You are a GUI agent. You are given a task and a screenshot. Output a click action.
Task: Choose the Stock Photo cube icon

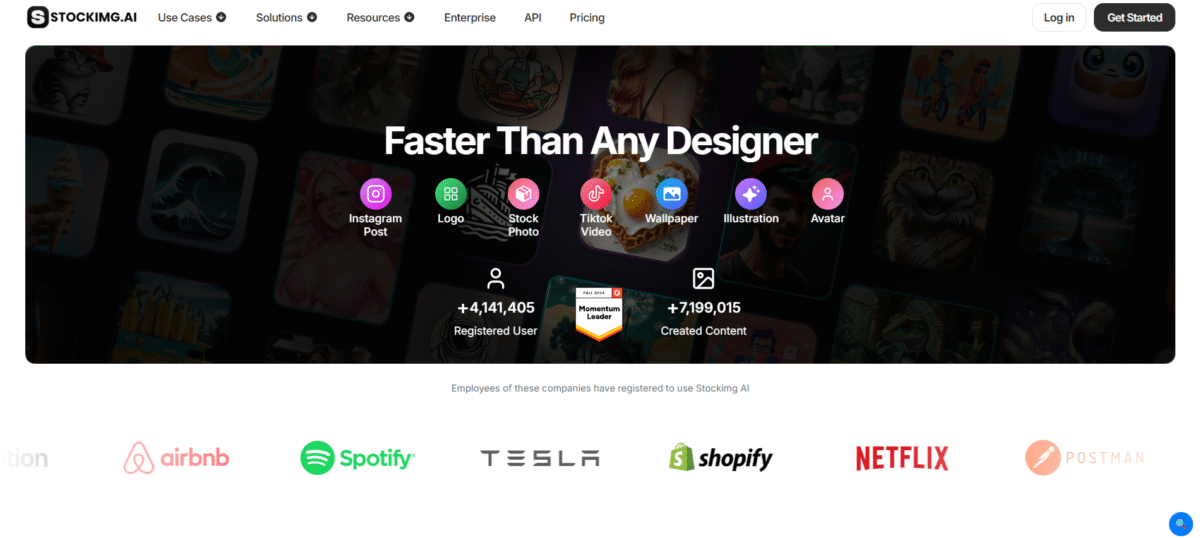tap(523, 194)
